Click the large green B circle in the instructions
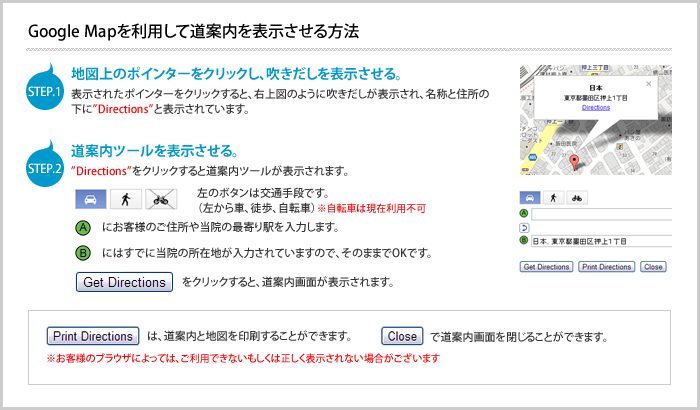Viewport: 700px width, 410px height. click(83, 253)
